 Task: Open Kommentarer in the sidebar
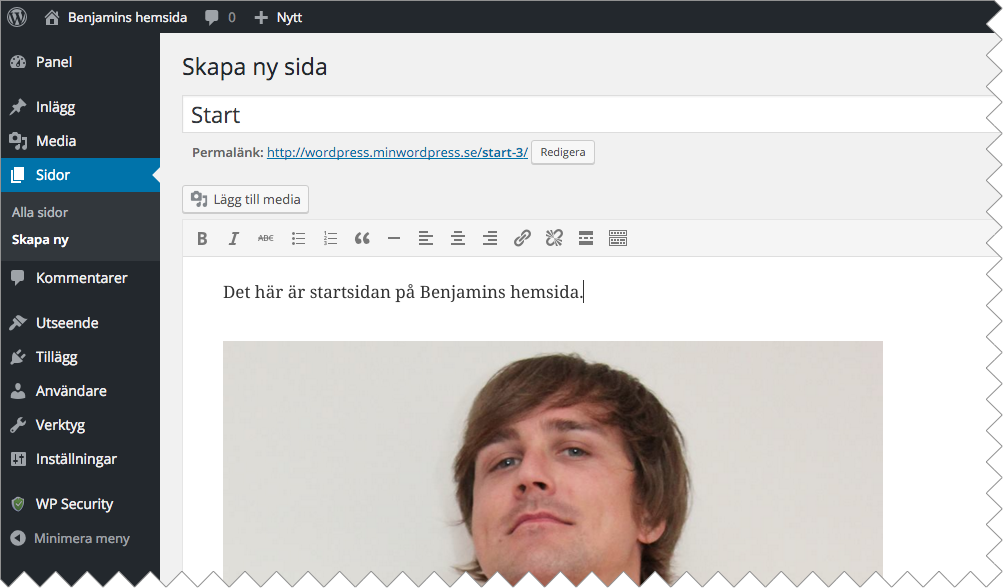(80, 278)
